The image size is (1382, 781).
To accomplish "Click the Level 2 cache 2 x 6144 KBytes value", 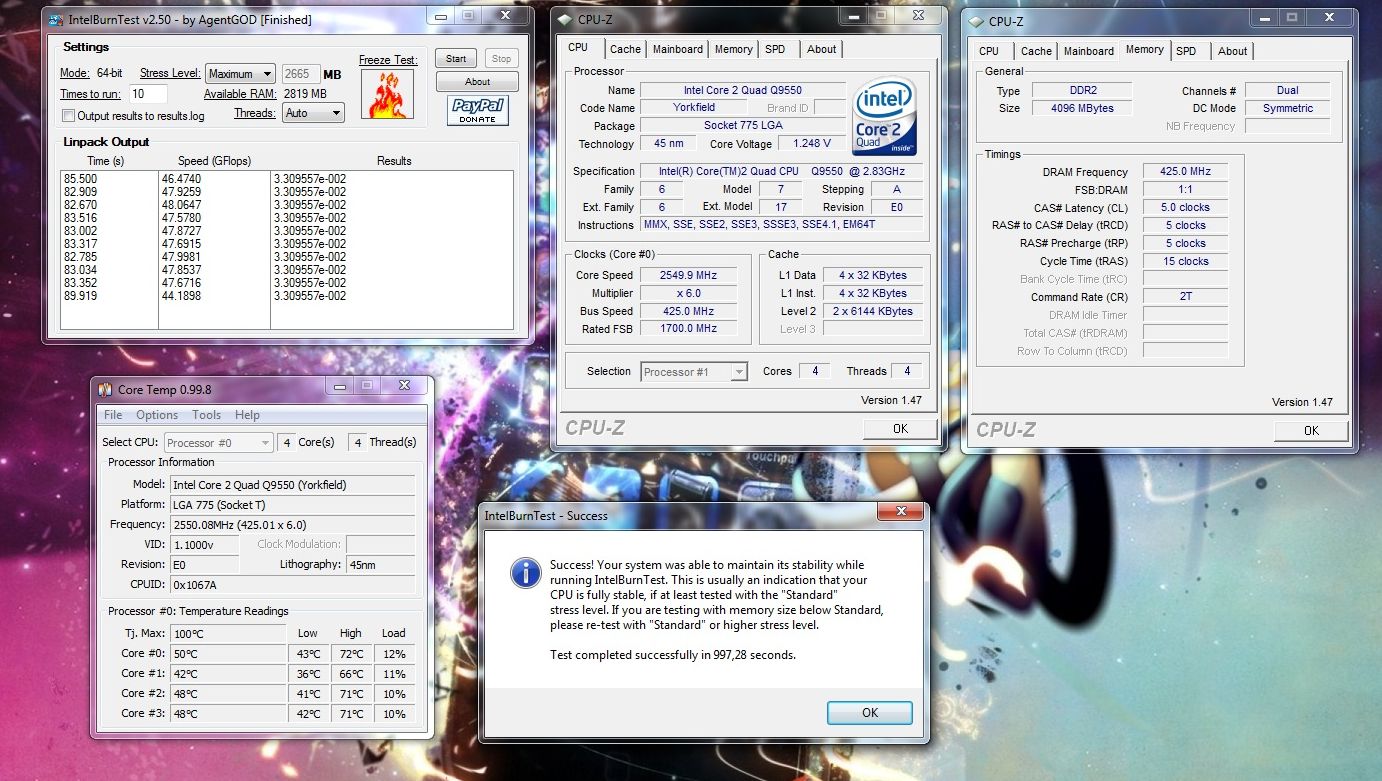I will (873, 311).
